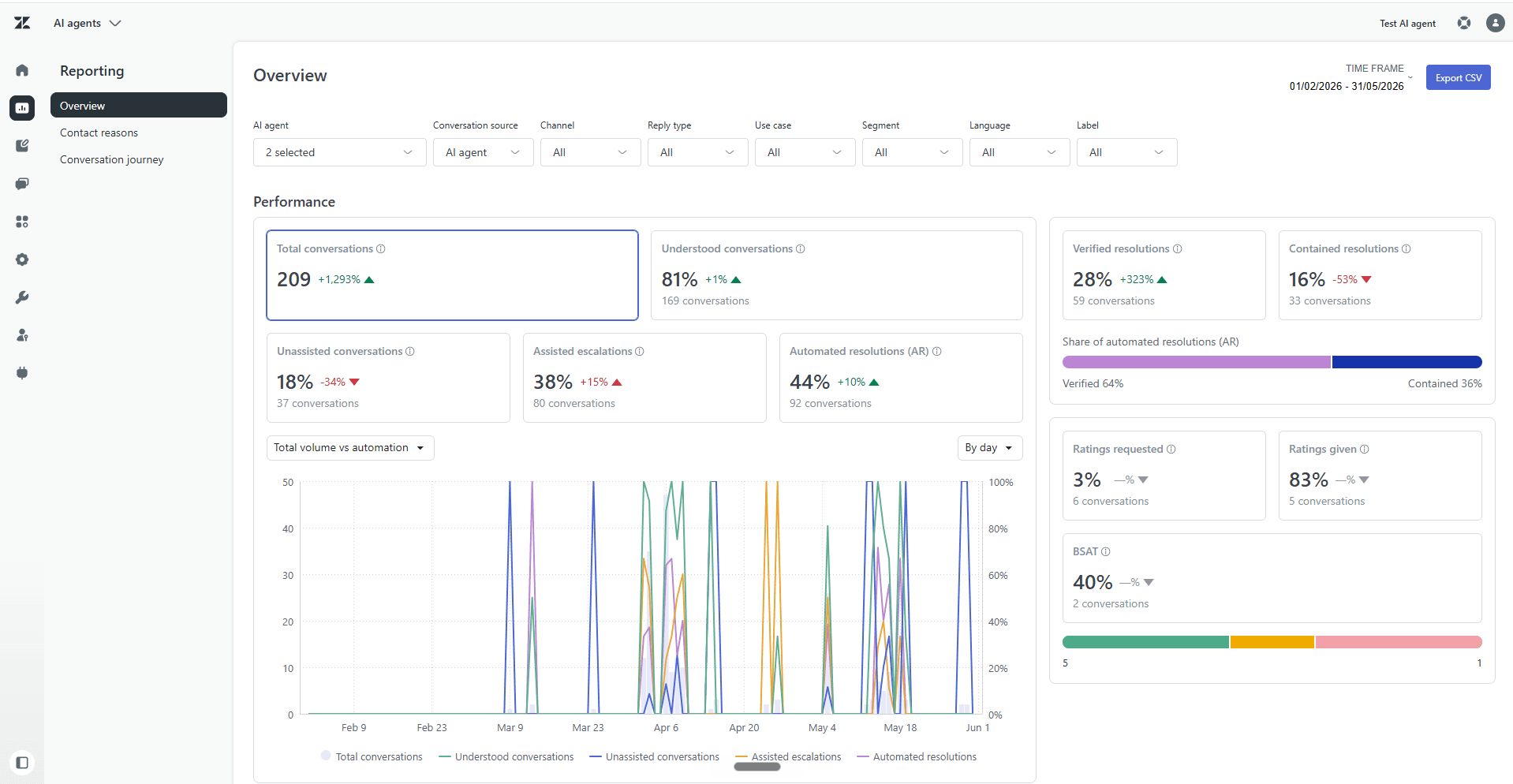This screenshot has width=1513, height=784.
Task: Click the dark blue Contained share bar segment
Action: [1407, 362]
